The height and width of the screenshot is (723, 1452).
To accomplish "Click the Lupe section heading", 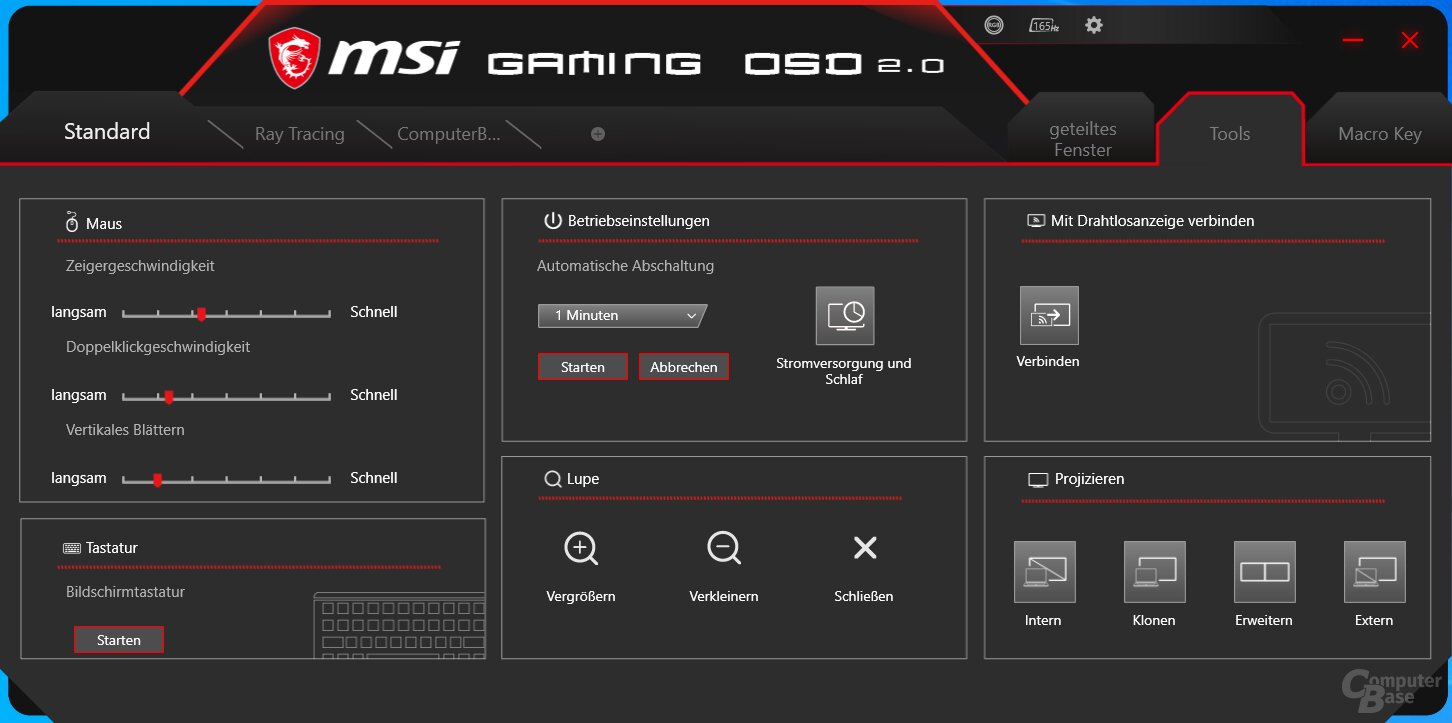I will 572,479.
